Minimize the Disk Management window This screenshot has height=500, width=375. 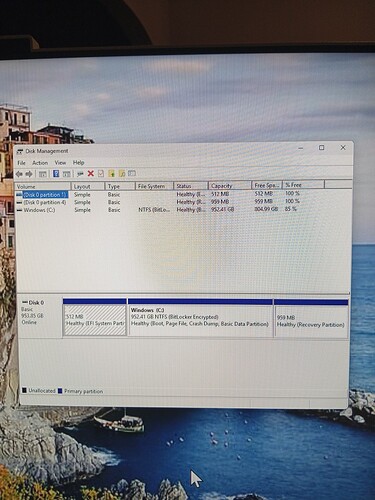coord(301,148)
